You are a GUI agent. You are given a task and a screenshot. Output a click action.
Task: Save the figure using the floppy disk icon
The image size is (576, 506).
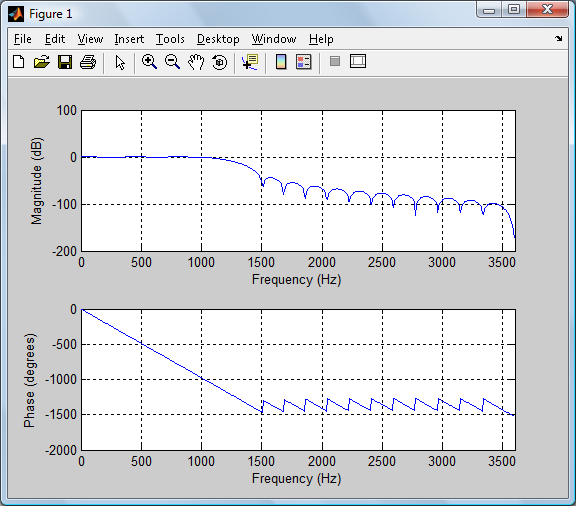pos(65,62)
